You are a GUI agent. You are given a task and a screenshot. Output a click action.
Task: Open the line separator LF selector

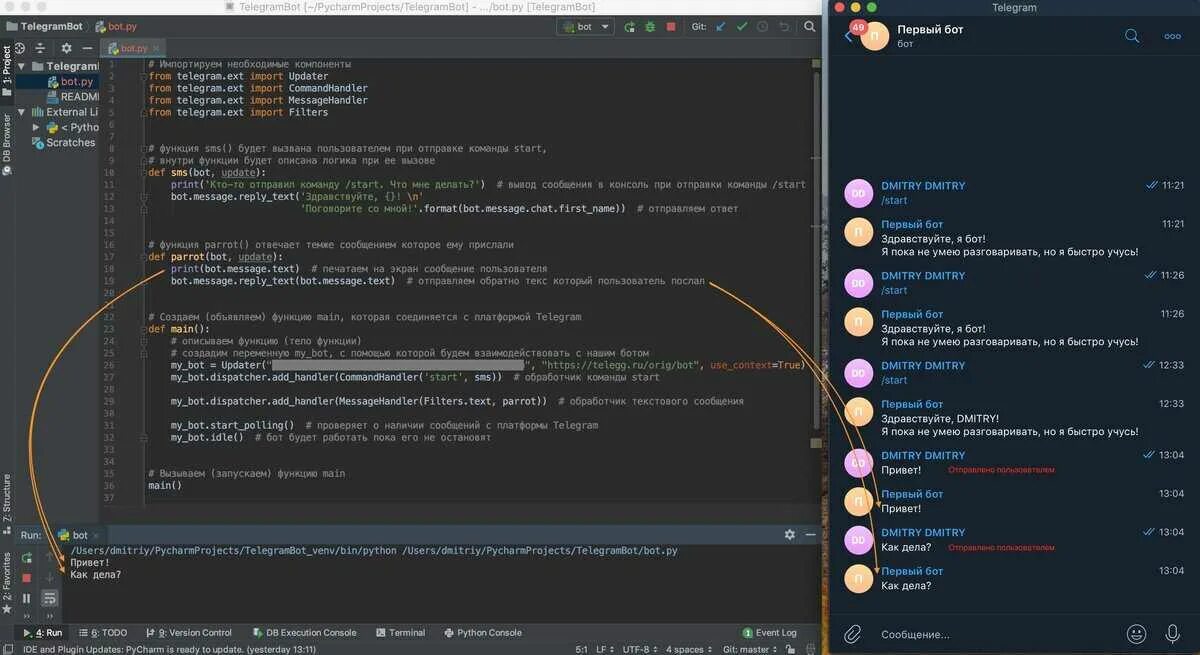[601, 648]
